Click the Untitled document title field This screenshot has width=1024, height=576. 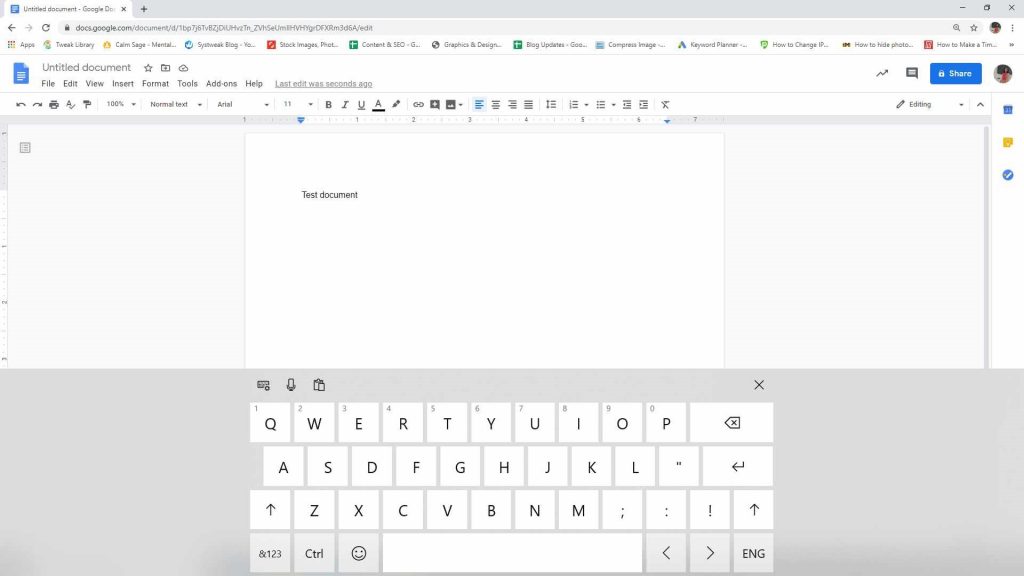[86, 67]
